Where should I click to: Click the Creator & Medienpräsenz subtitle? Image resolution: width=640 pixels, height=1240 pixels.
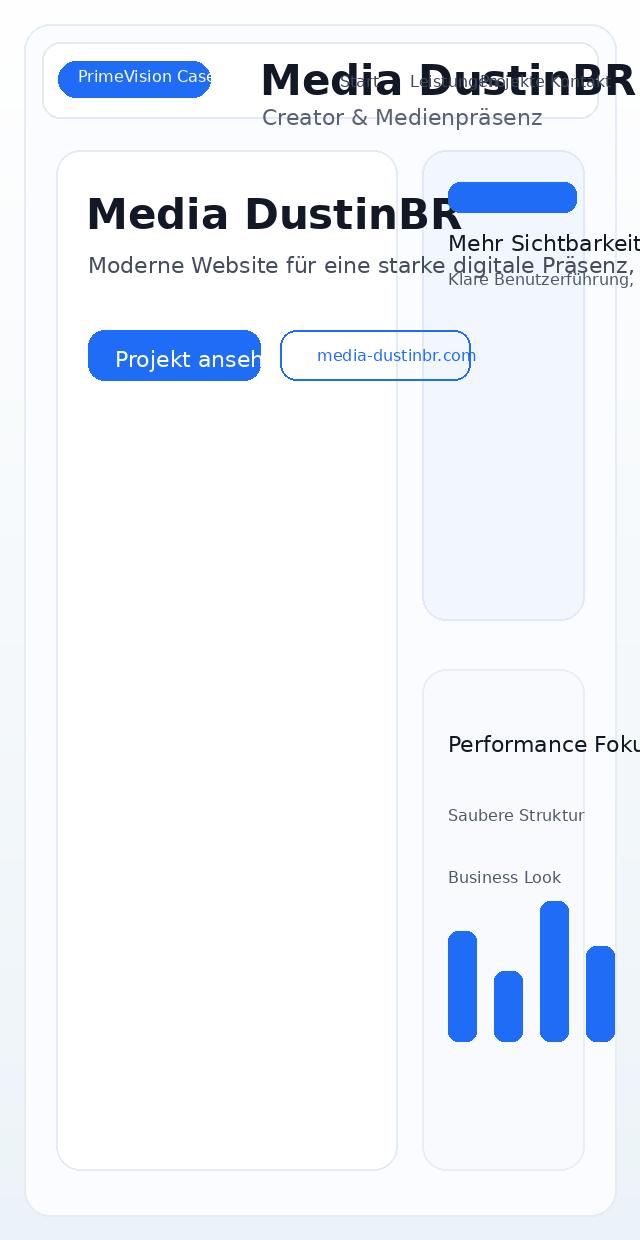pyautogui.click(x=402, y=119)
